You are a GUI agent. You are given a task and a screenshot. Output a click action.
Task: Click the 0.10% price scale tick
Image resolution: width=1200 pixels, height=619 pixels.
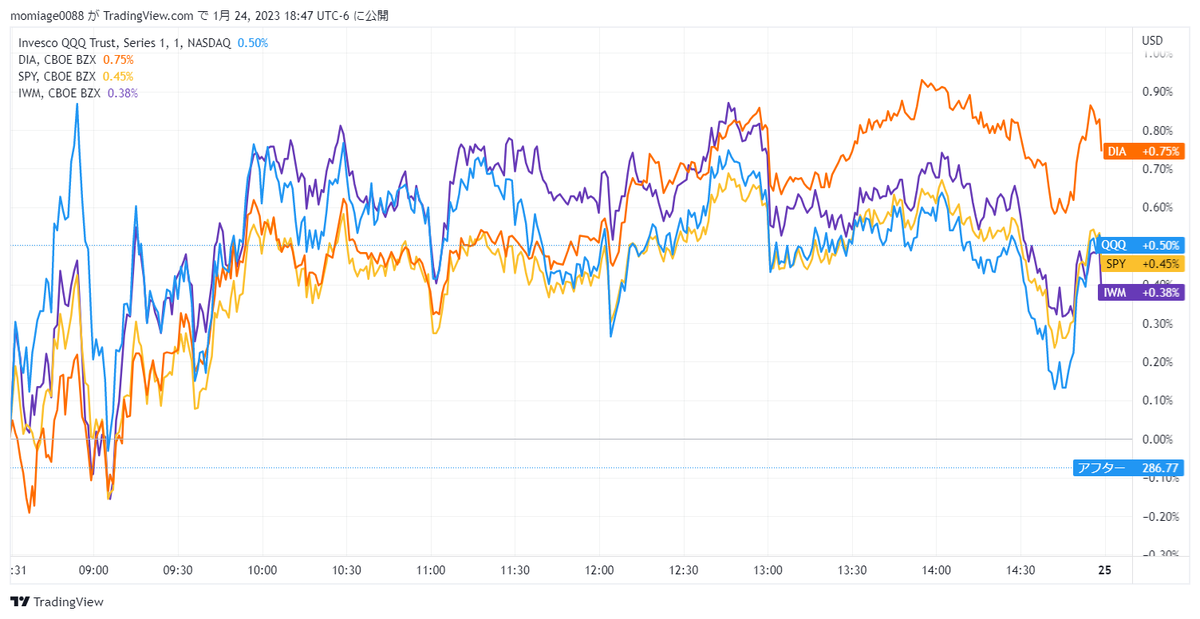coord(1158,400)
